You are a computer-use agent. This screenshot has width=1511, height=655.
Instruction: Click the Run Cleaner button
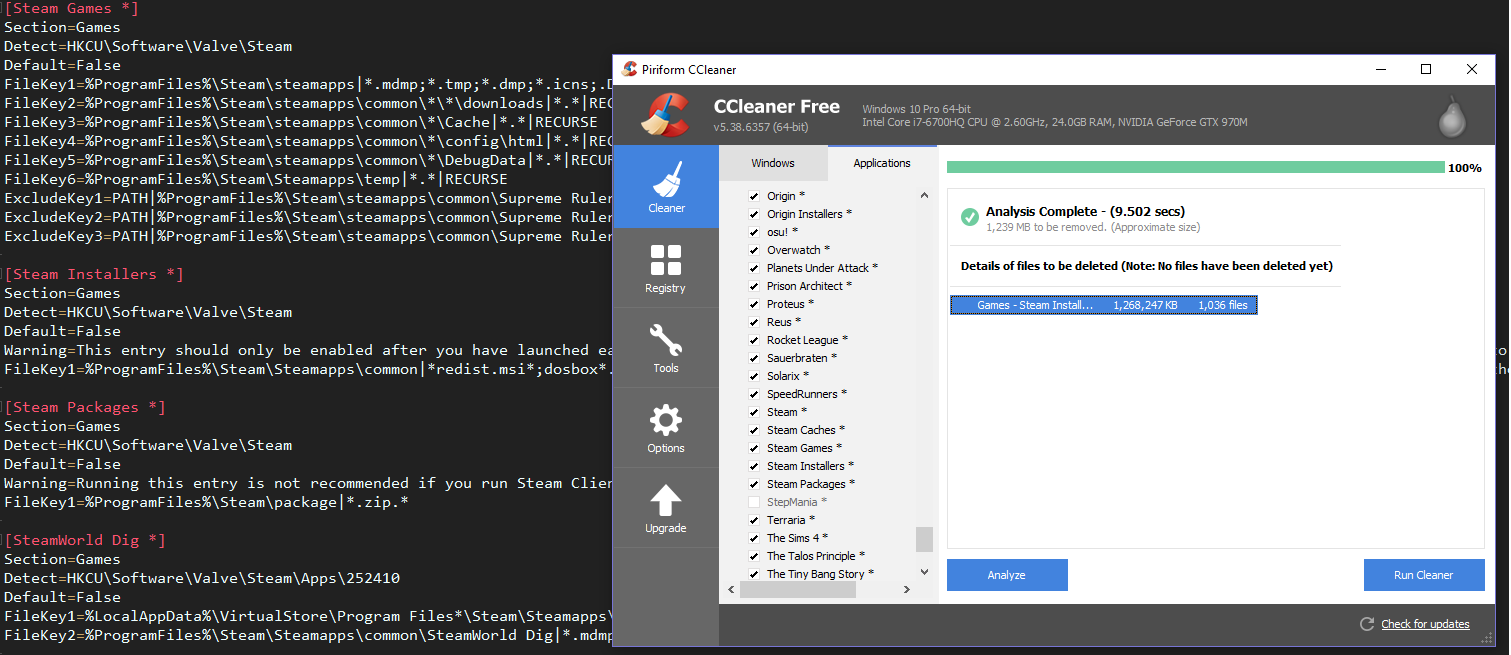coord(1423,575)
